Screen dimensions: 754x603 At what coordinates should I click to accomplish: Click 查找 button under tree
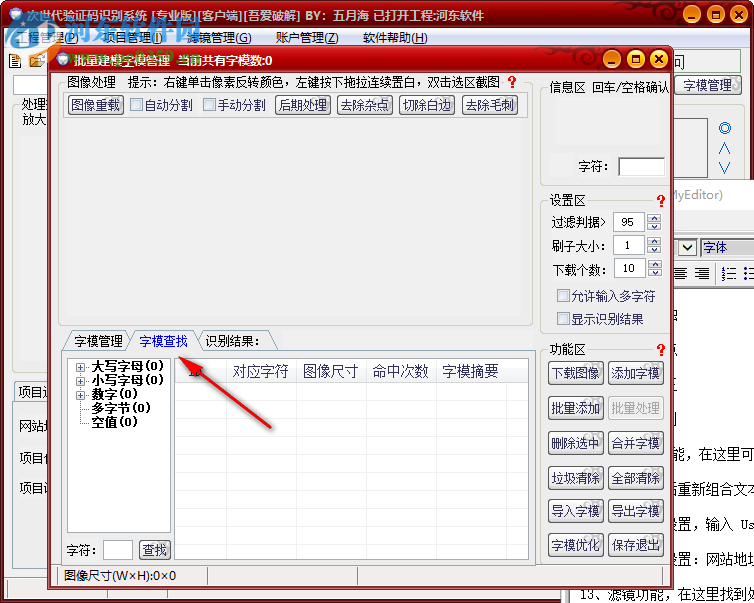tap(155, 550)
